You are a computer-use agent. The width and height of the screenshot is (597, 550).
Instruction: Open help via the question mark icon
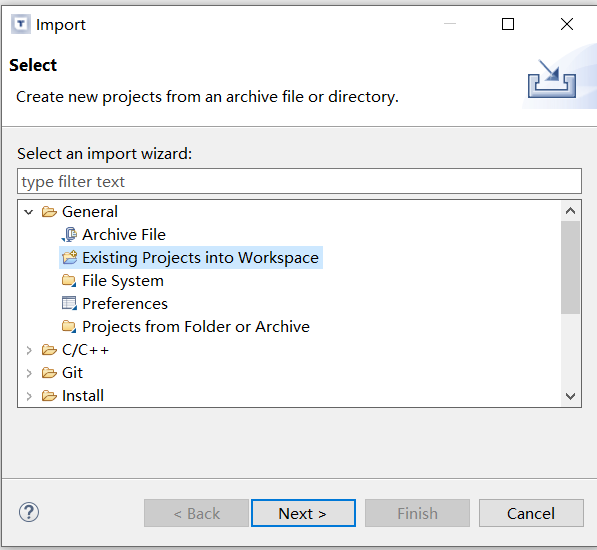pos(29,512)
